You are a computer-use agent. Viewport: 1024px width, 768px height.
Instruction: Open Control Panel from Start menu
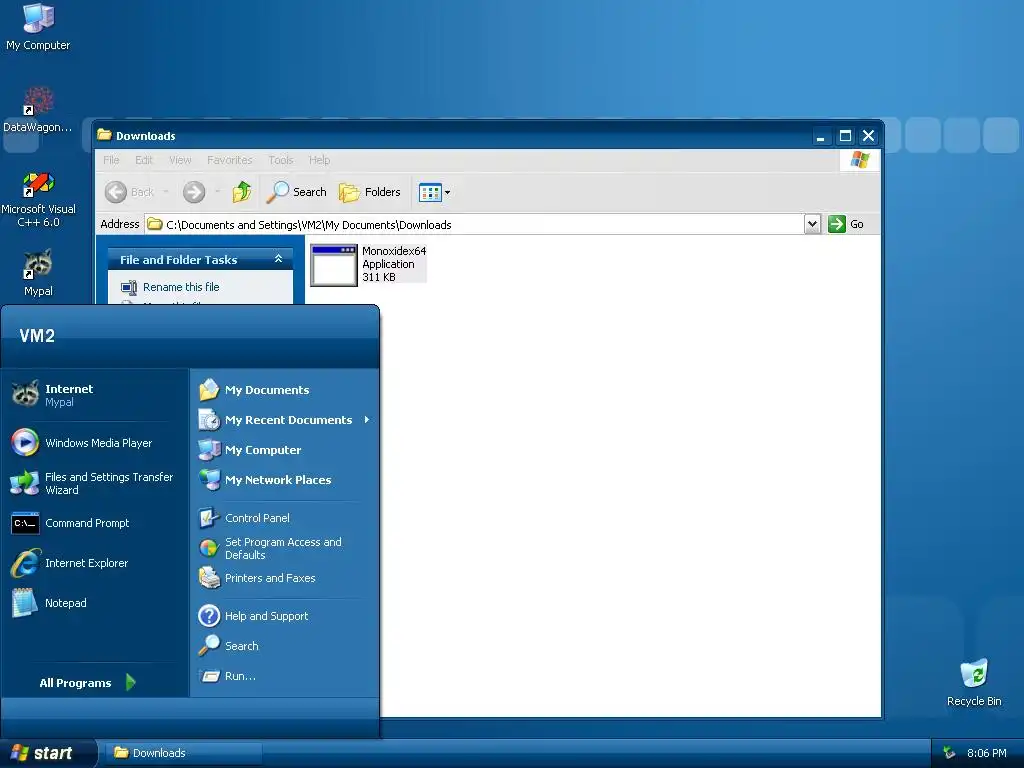285,518
